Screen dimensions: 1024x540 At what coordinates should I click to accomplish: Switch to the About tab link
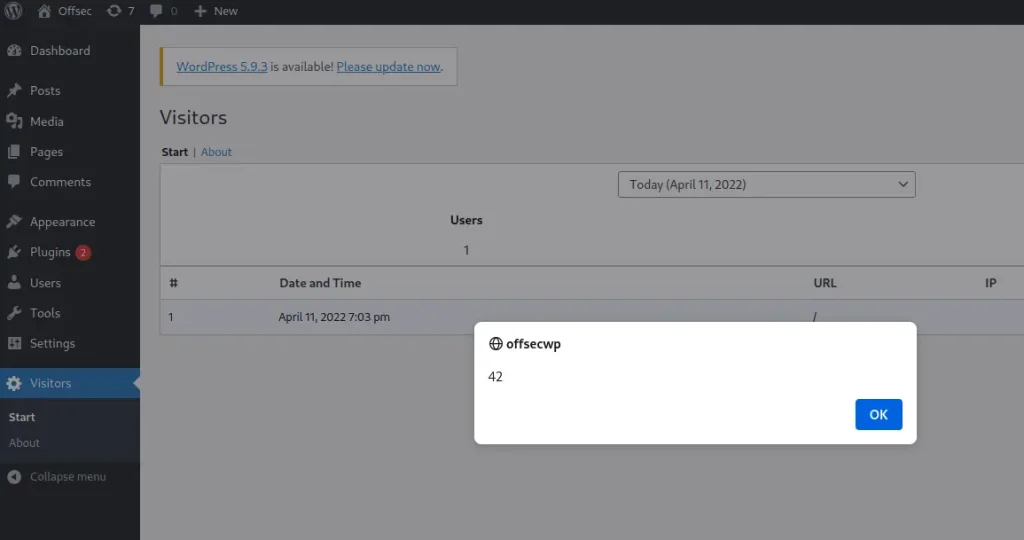(216, 152)
